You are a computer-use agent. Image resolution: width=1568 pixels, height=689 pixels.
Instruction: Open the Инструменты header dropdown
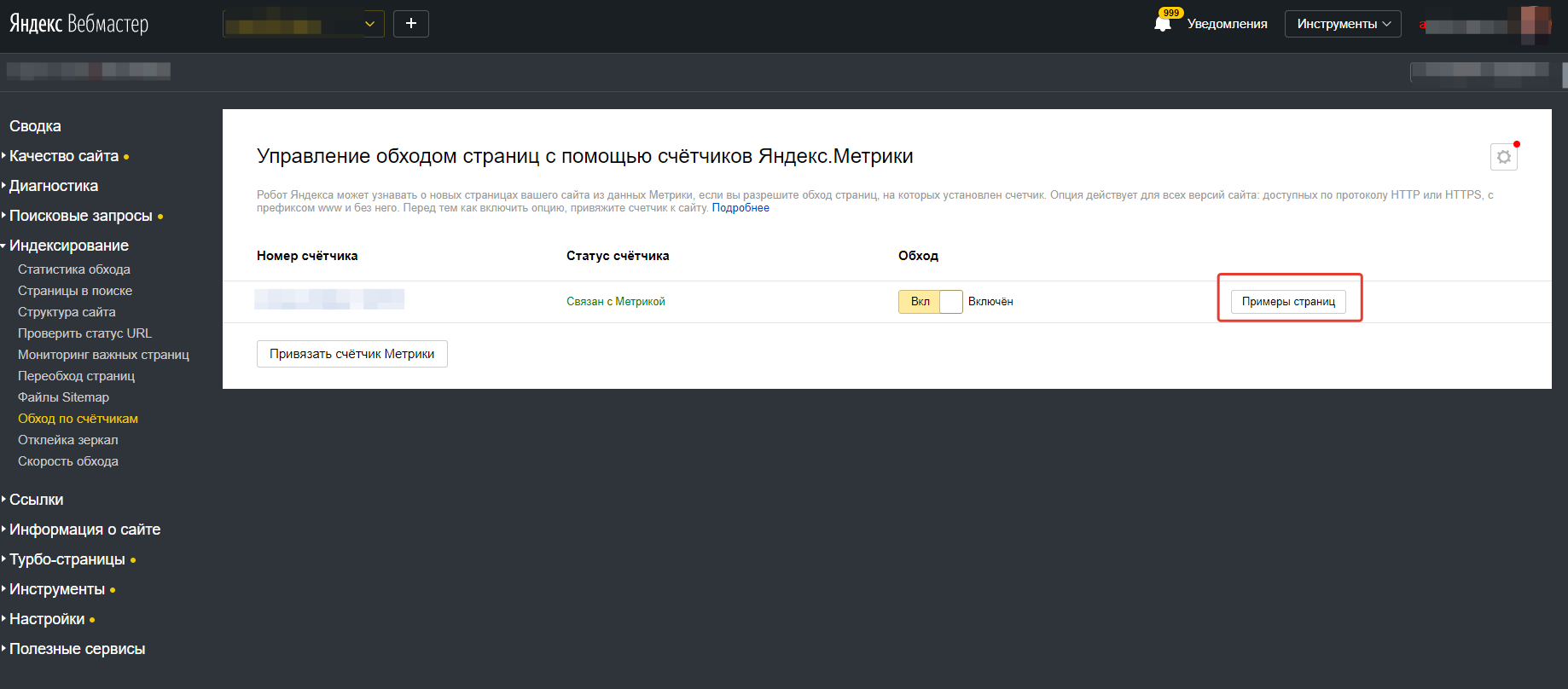(x=1343, y=24)
